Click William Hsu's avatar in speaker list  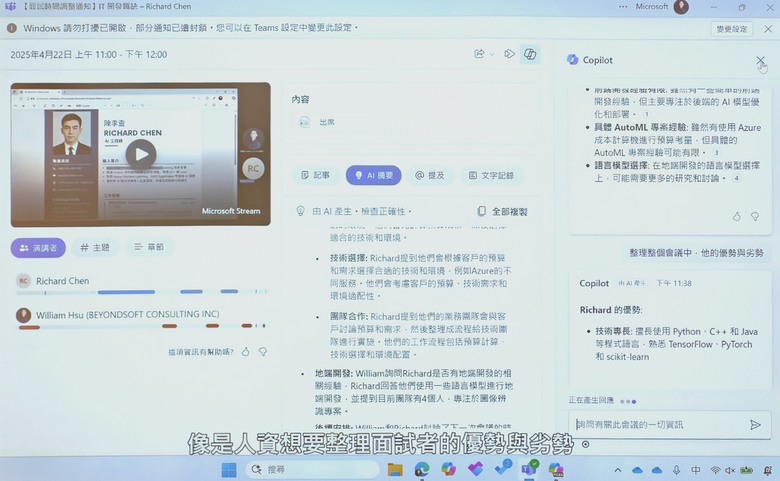point(23,315)
